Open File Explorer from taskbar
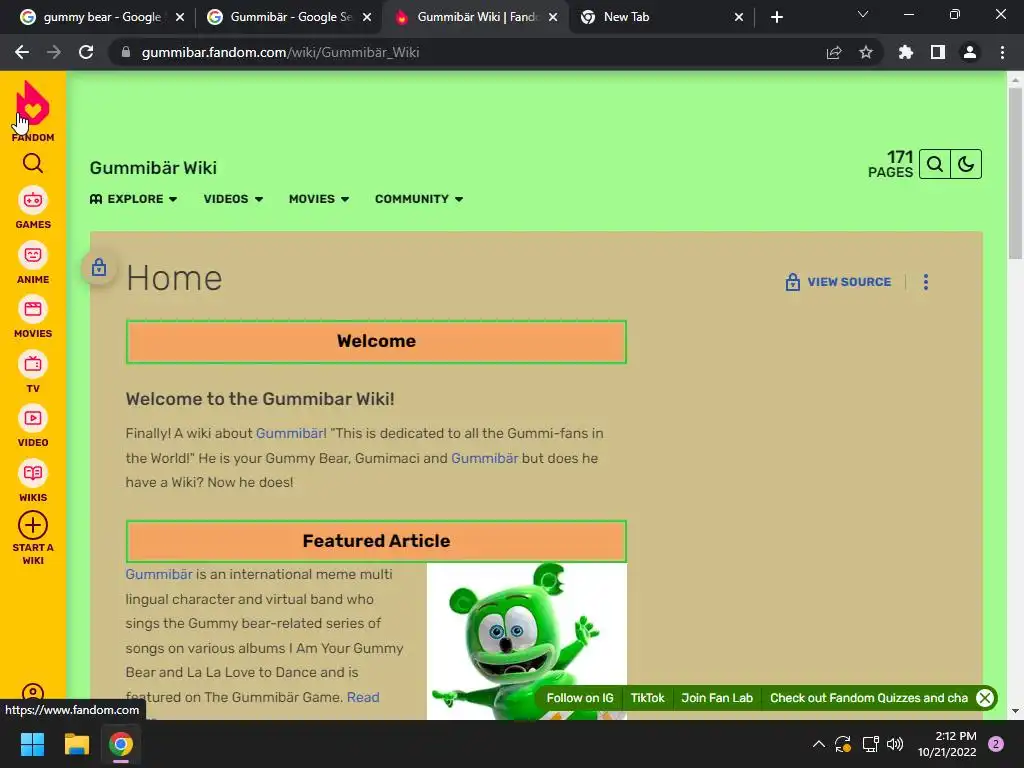 (x=76, y=744)
